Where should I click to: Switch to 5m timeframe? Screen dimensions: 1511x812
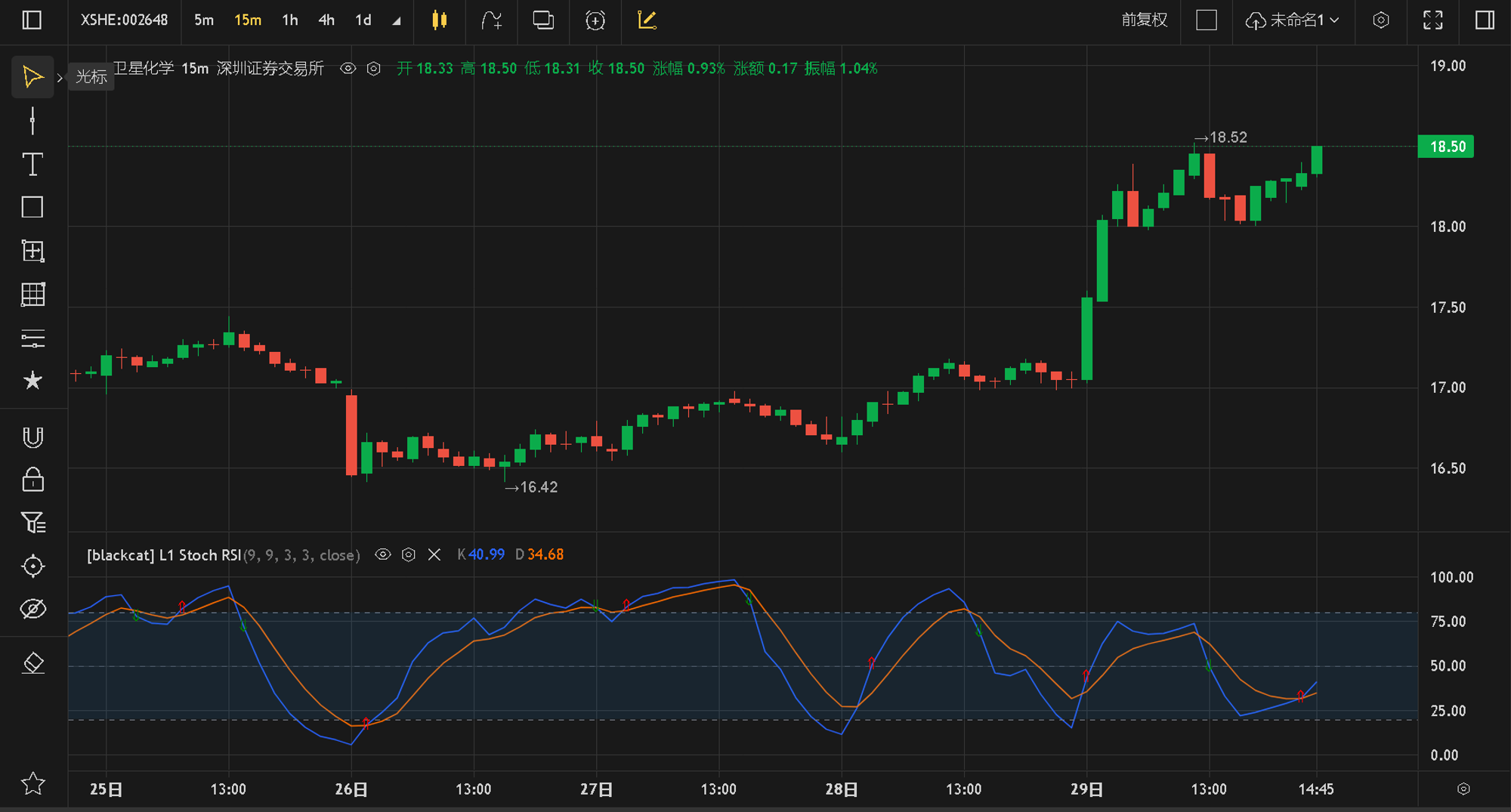click(204, 20)
